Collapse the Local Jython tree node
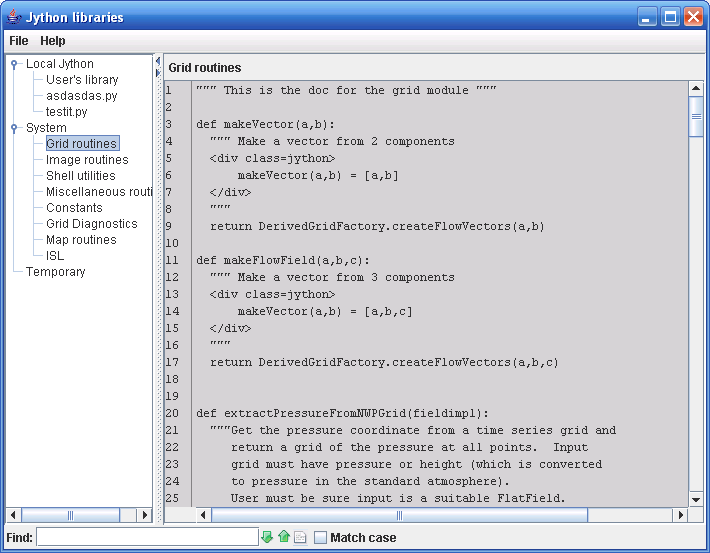 tap(14, 65)
